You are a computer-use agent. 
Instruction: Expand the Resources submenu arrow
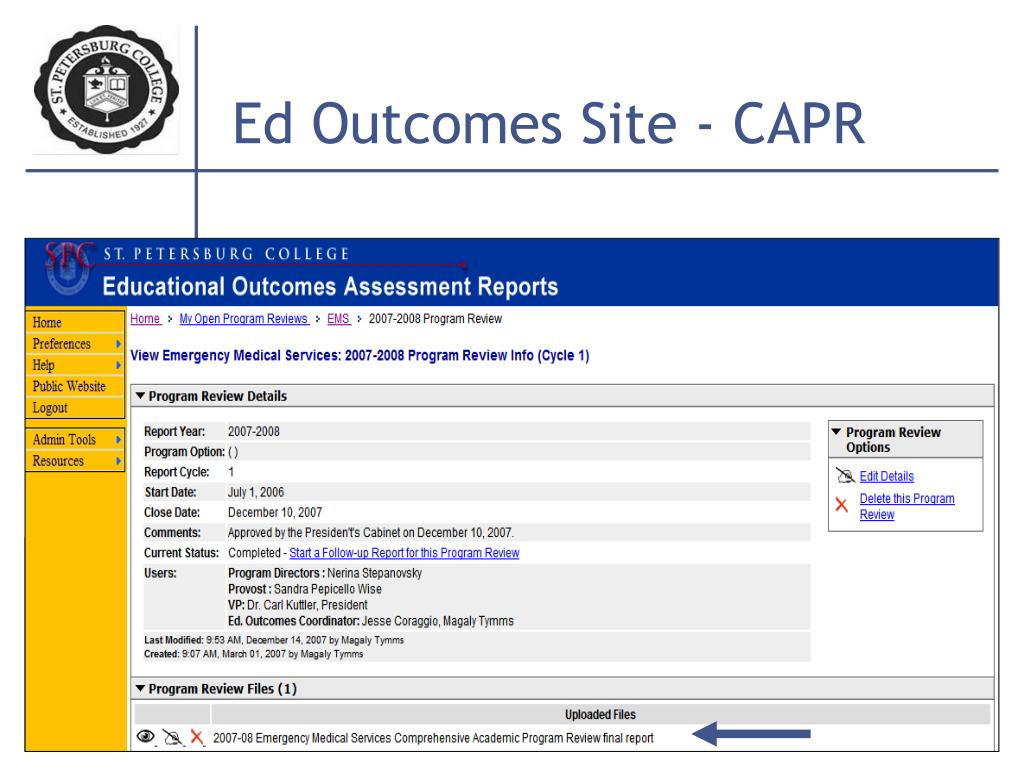pos(118,461)
